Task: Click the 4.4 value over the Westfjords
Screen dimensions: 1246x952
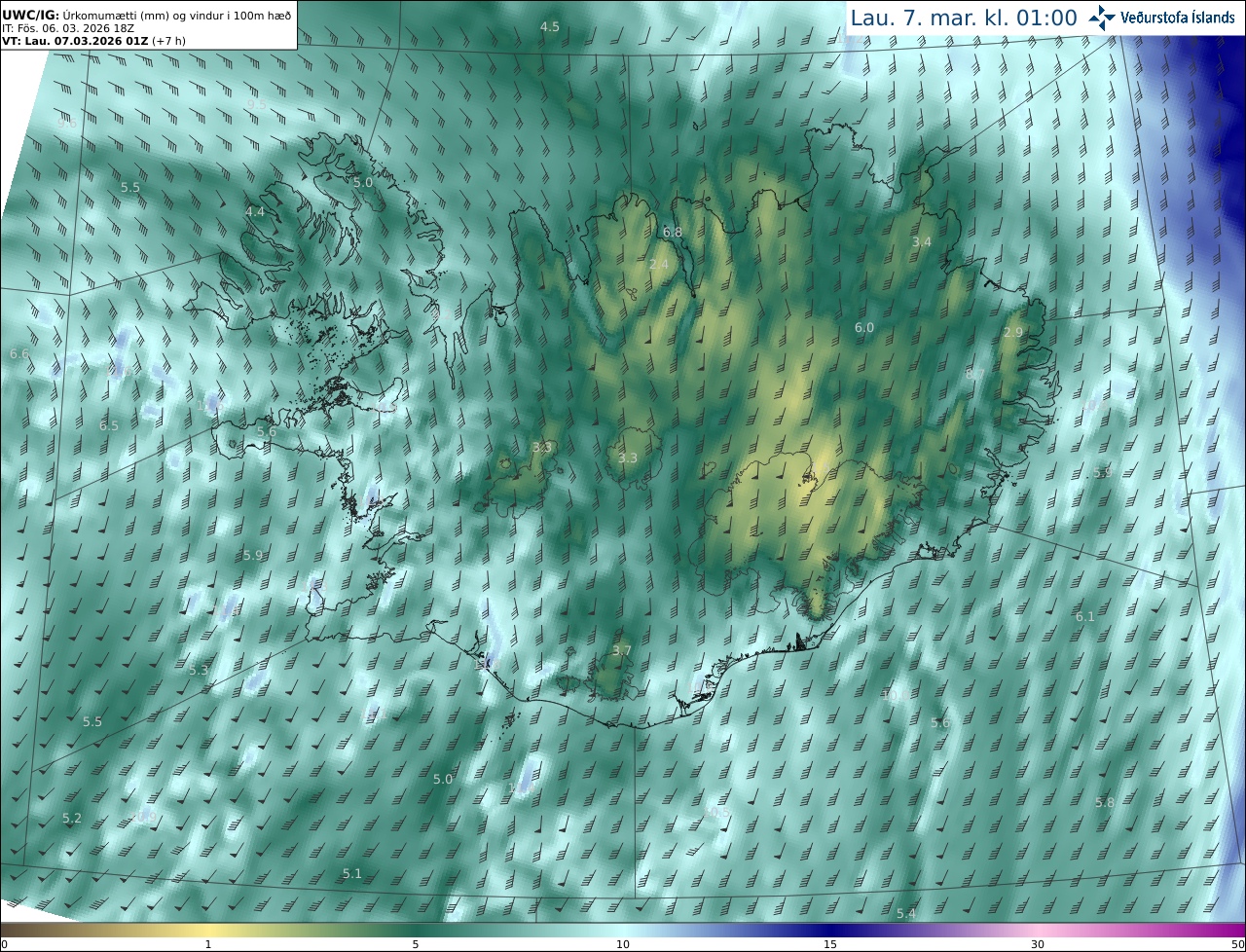Action: tap(255, 211)
